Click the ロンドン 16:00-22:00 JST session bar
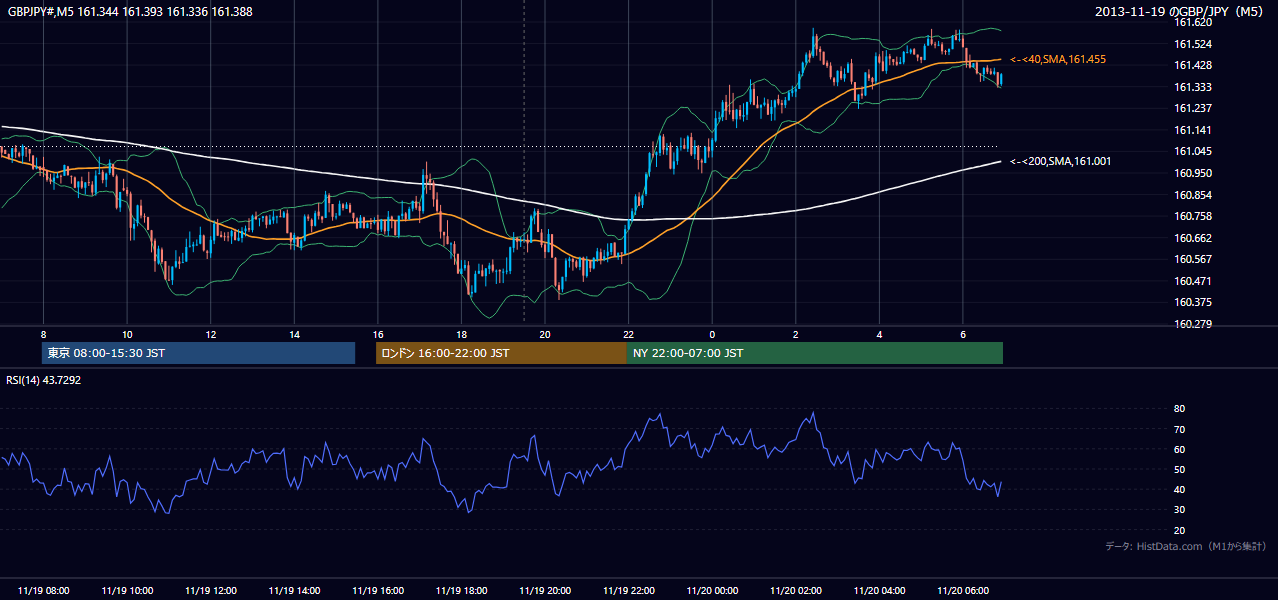Screen dimensions: 1278x600 (x=501, y=353)
